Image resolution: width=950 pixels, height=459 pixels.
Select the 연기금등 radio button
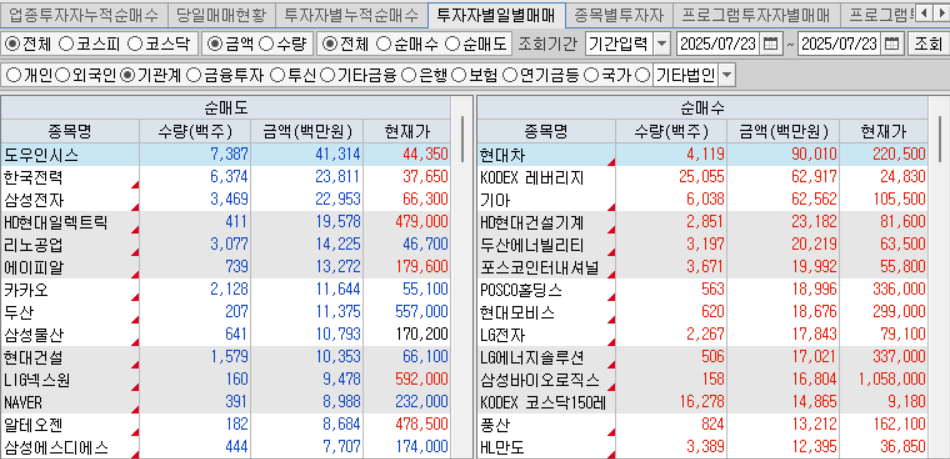541,75
